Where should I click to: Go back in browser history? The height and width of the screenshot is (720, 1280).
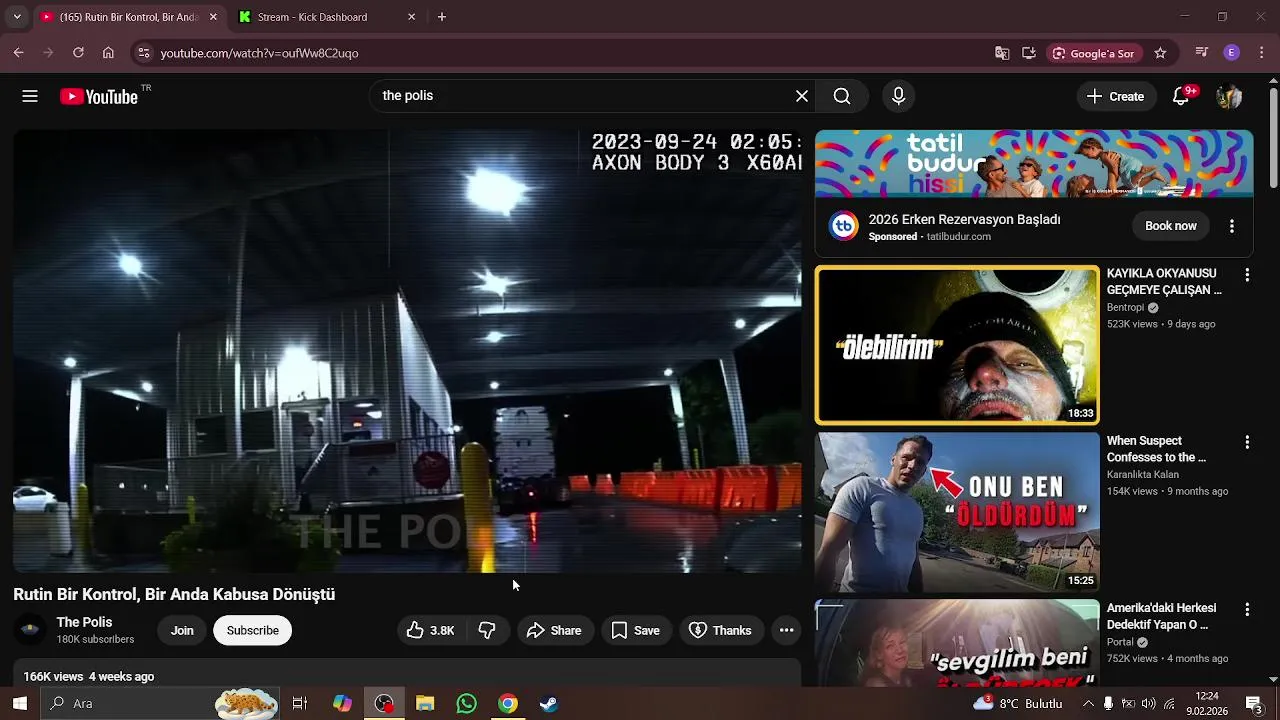pyautogui.click(x=18, y=53)
